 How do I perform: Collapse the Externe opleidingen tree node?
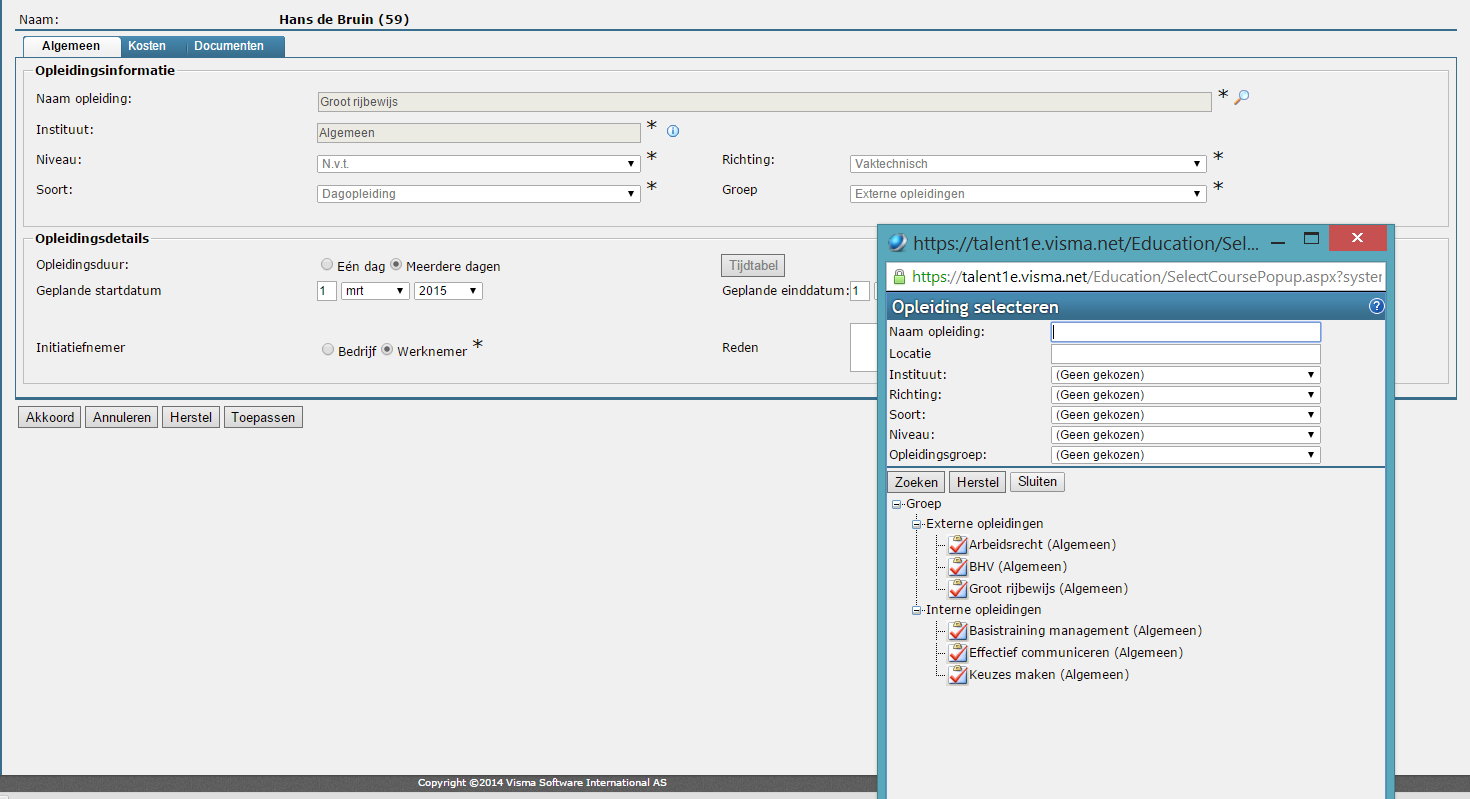917,524
